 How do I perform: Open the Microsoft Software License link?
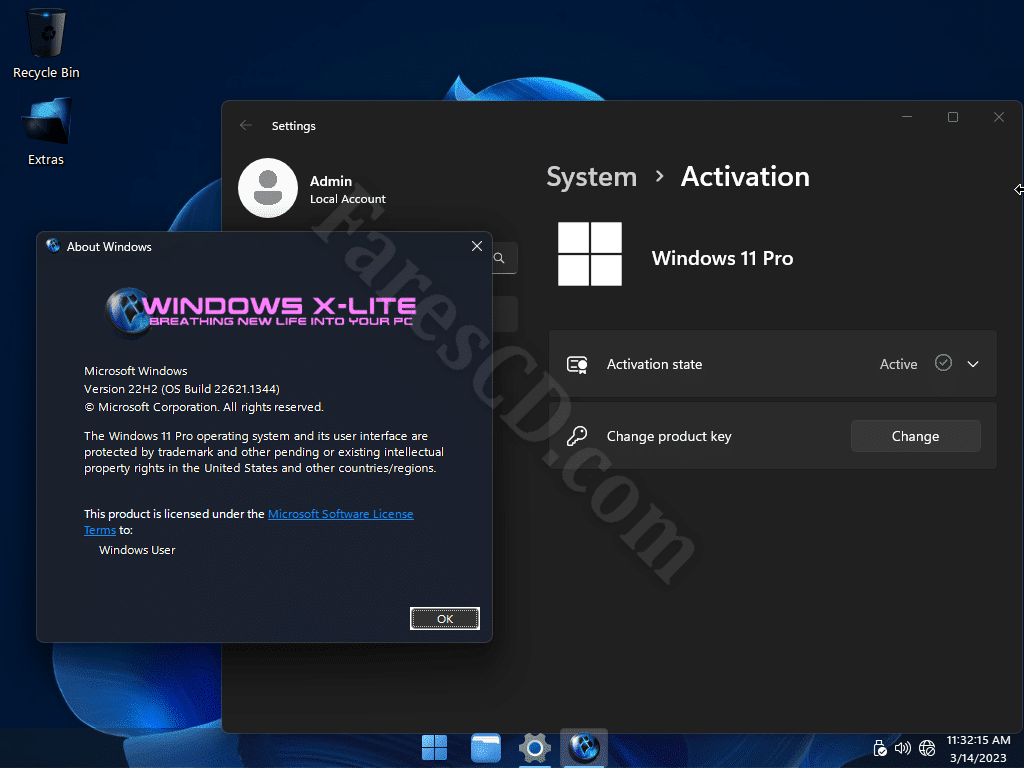[341, 514]
